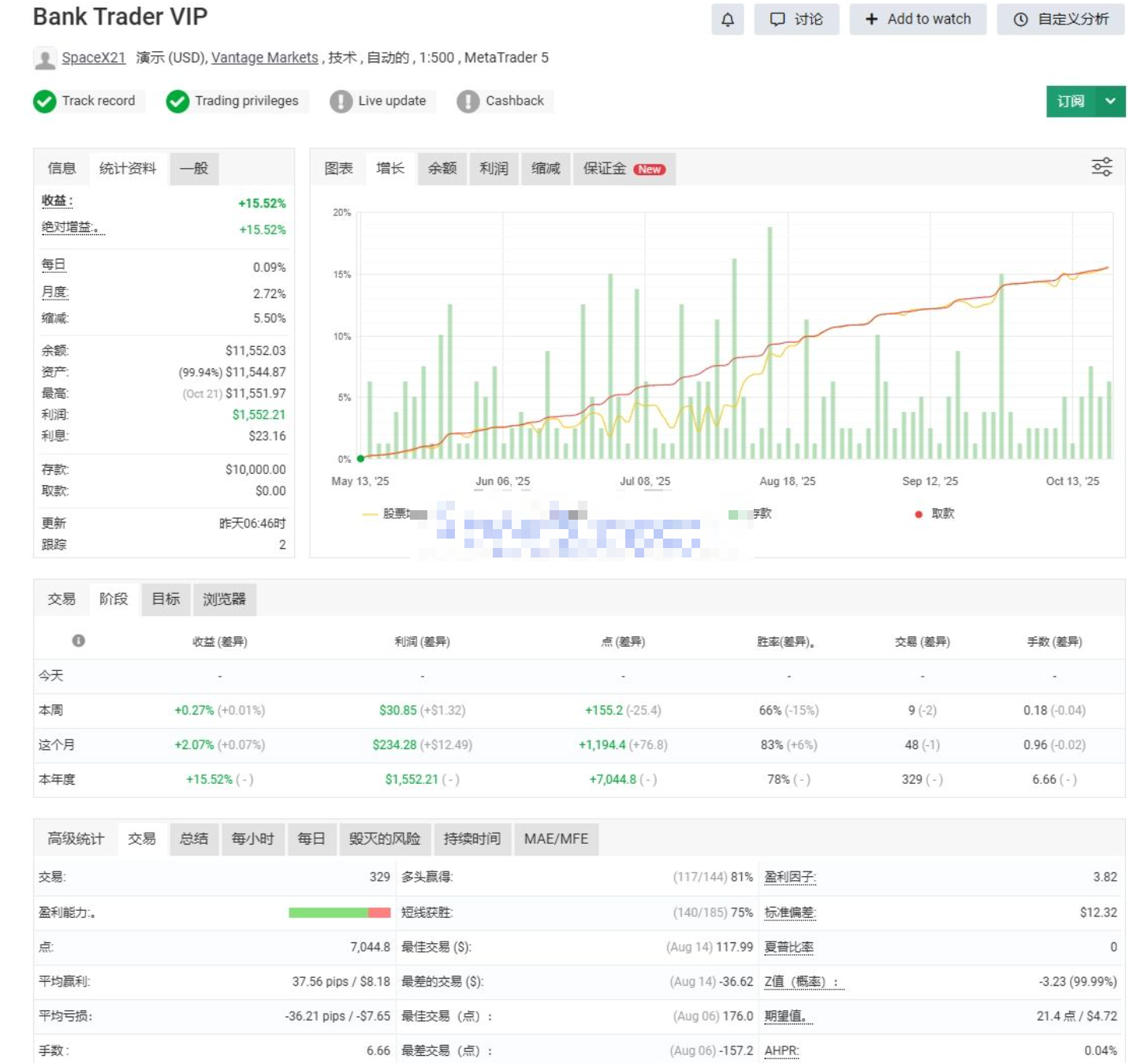The height and width of the screenshot is (1063, 1148).
Task: Toggle the 取款 red dot legend item
Action: [x=934, y=514]
